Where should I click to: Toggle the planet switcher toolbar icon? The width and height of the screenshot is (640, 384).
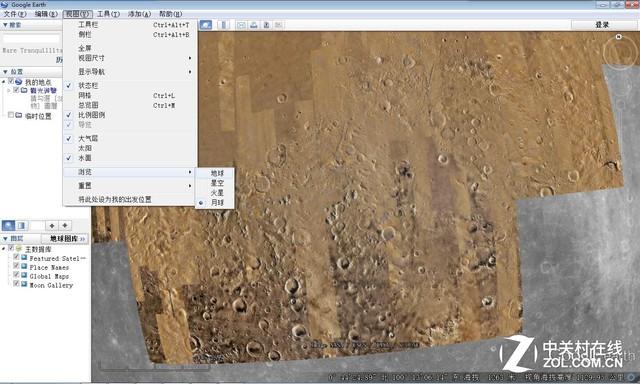click(x=206, y=25)
